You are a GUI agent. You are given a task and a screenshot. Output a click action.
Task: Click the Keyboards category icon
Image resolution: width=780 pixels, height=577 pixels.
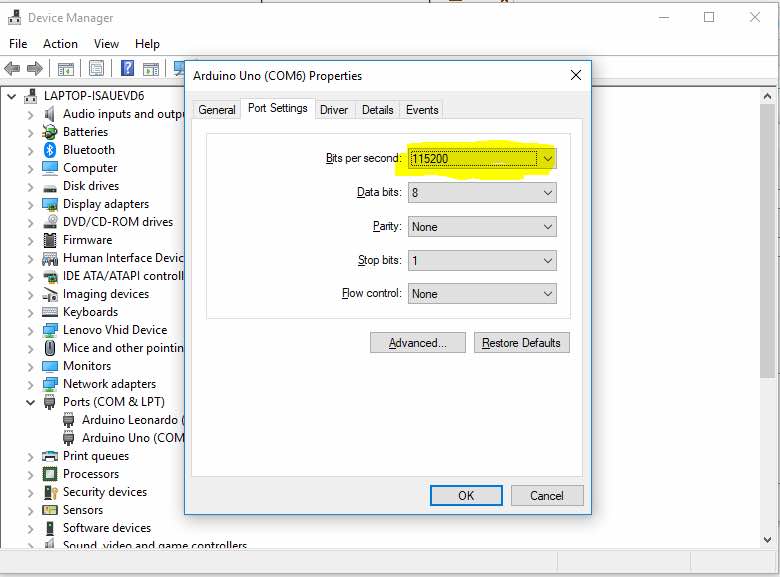tap(50, 312)
